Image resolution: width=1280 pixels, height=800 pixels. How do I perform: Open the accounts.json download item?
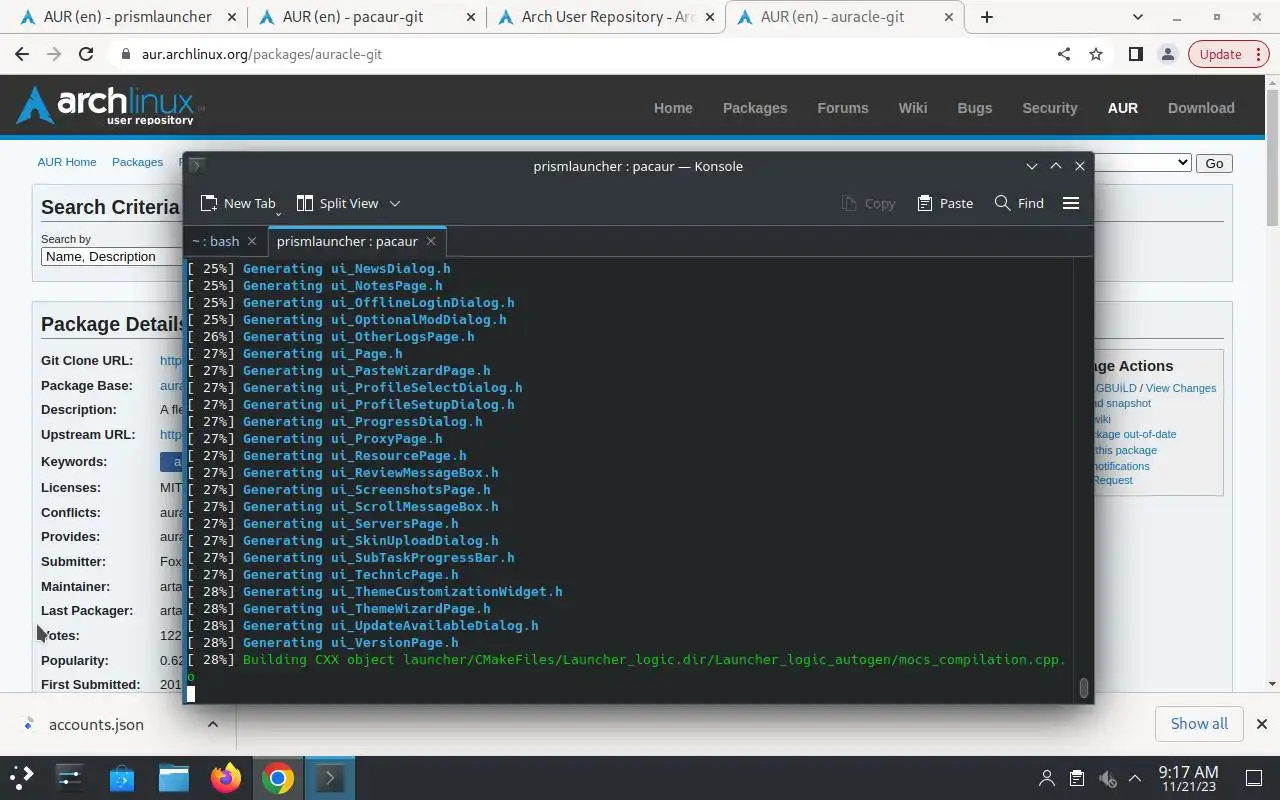[96, 724]
